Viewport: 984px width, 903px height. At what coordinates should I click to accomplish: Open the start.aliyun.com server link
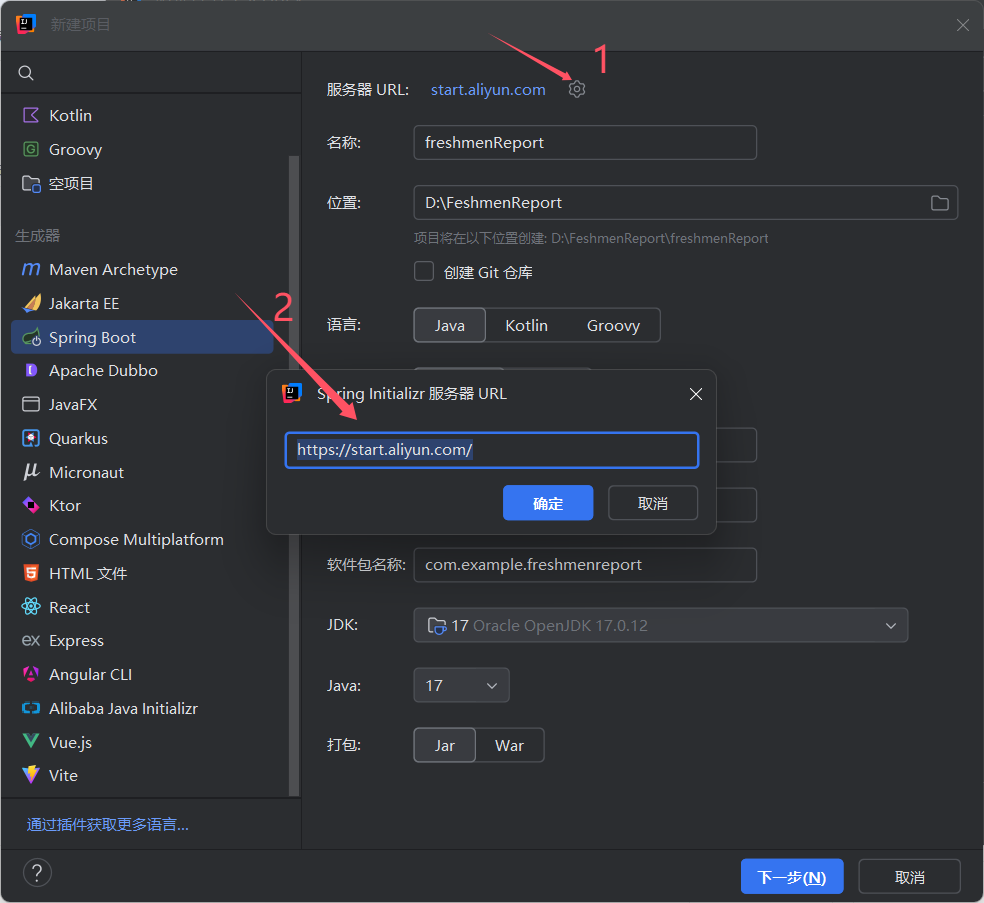coord(487,89)
